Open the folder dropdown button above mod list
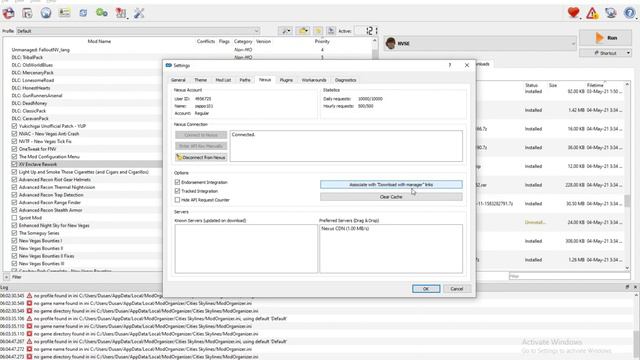The width and height of the screenshot is (640, 360). pyautogui.click(x=303, y=31)
